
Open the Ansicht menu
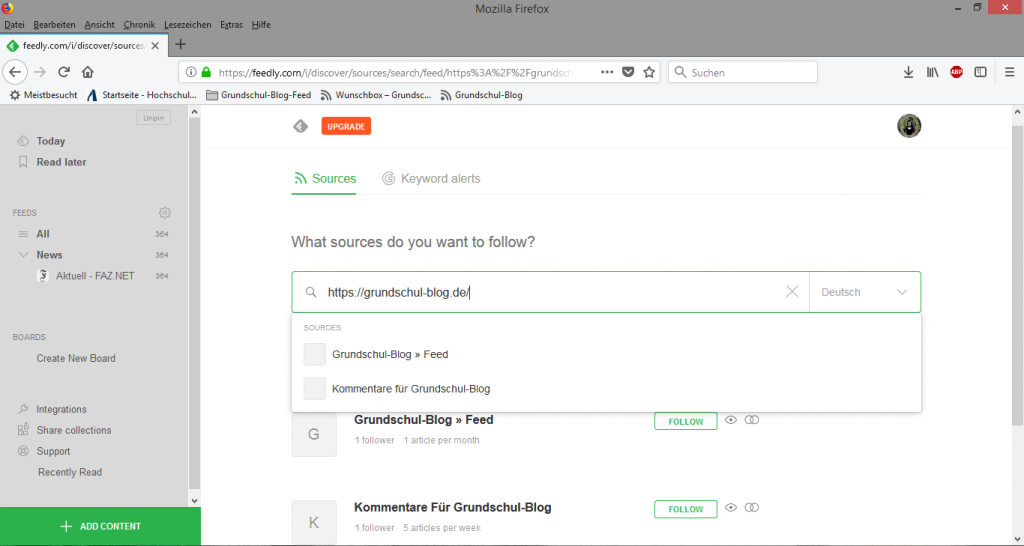(99, 25)
